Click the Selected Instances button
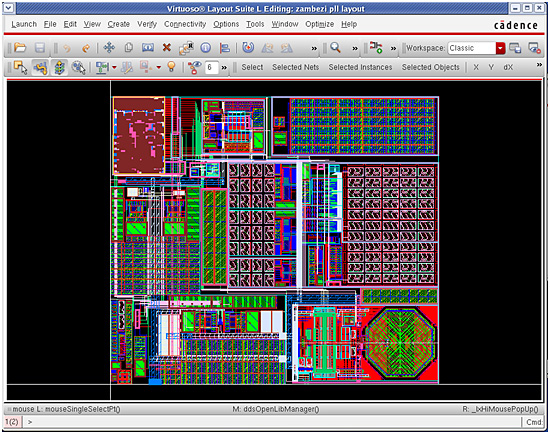The width and height of the screenshot is (550, 434). tap(360, 67)
